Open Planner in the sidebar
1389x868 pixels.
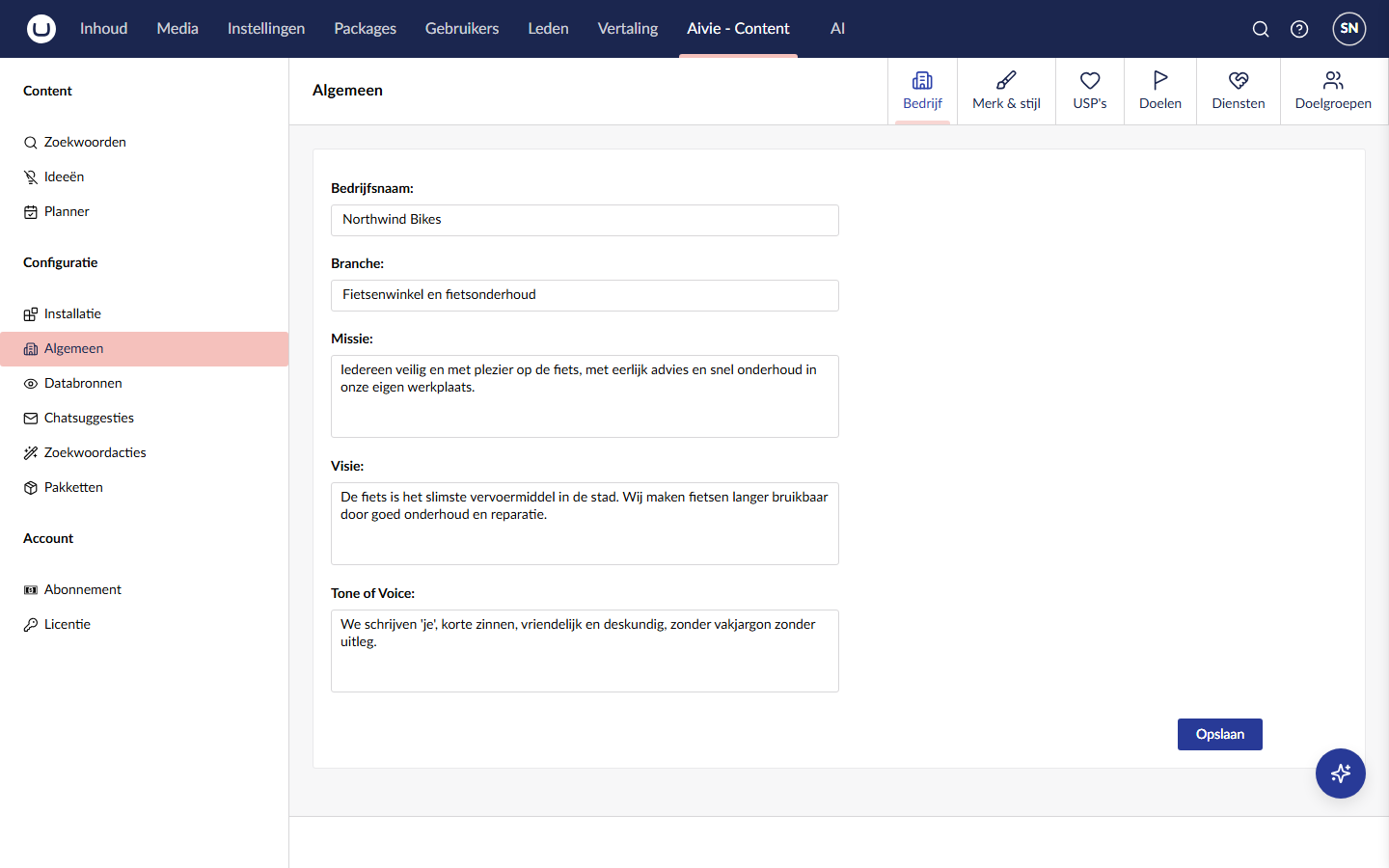tap(145, 212)
